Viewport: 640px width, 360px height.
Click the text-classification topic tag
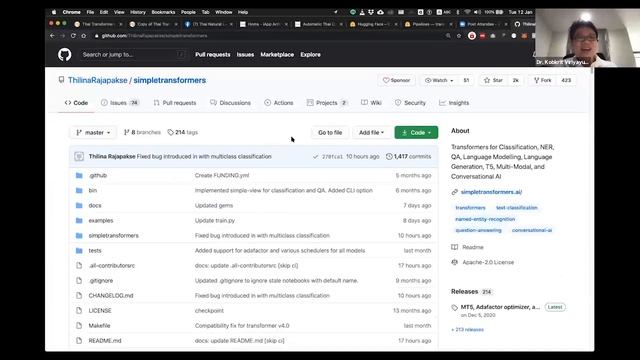pyautogui.click(x=517, y=208)
